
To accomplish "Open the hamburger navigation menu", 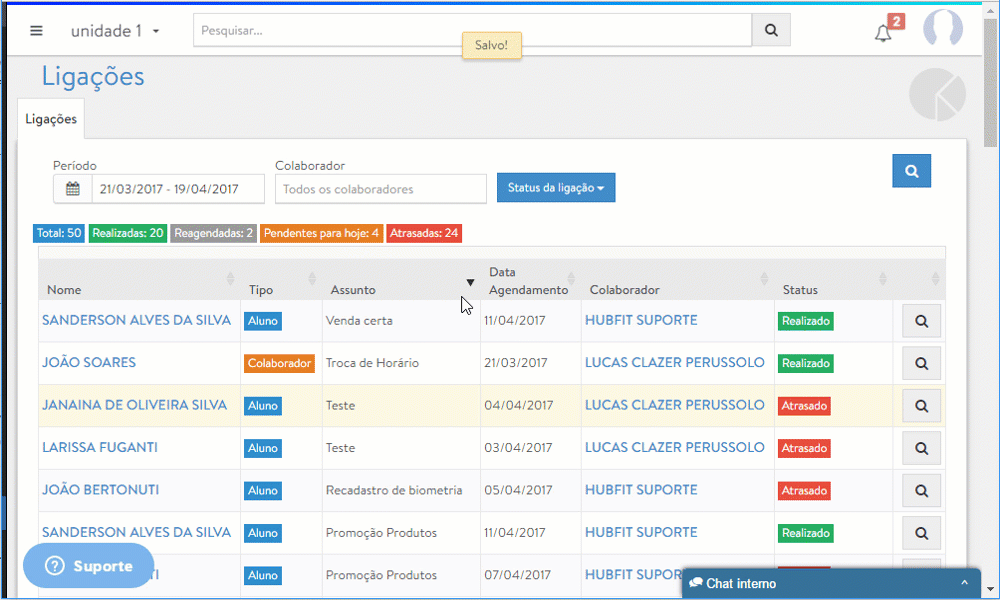I will [x=36, y=30].
